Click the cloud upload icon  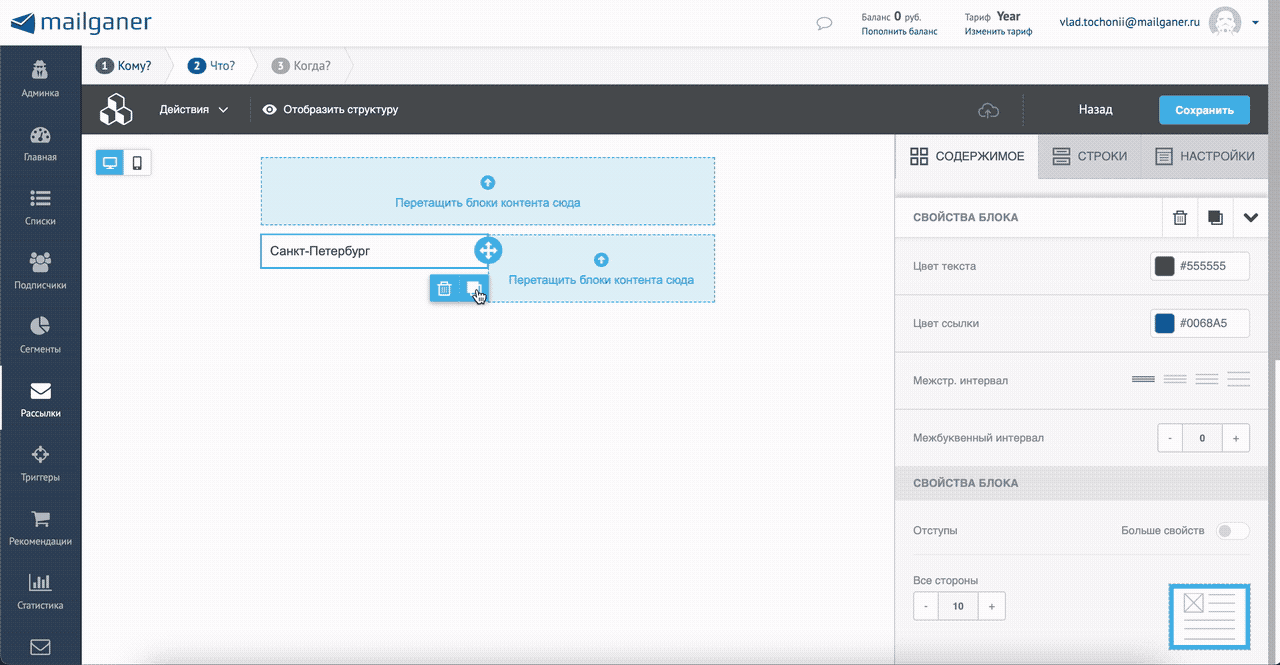[x=988, y=110]
